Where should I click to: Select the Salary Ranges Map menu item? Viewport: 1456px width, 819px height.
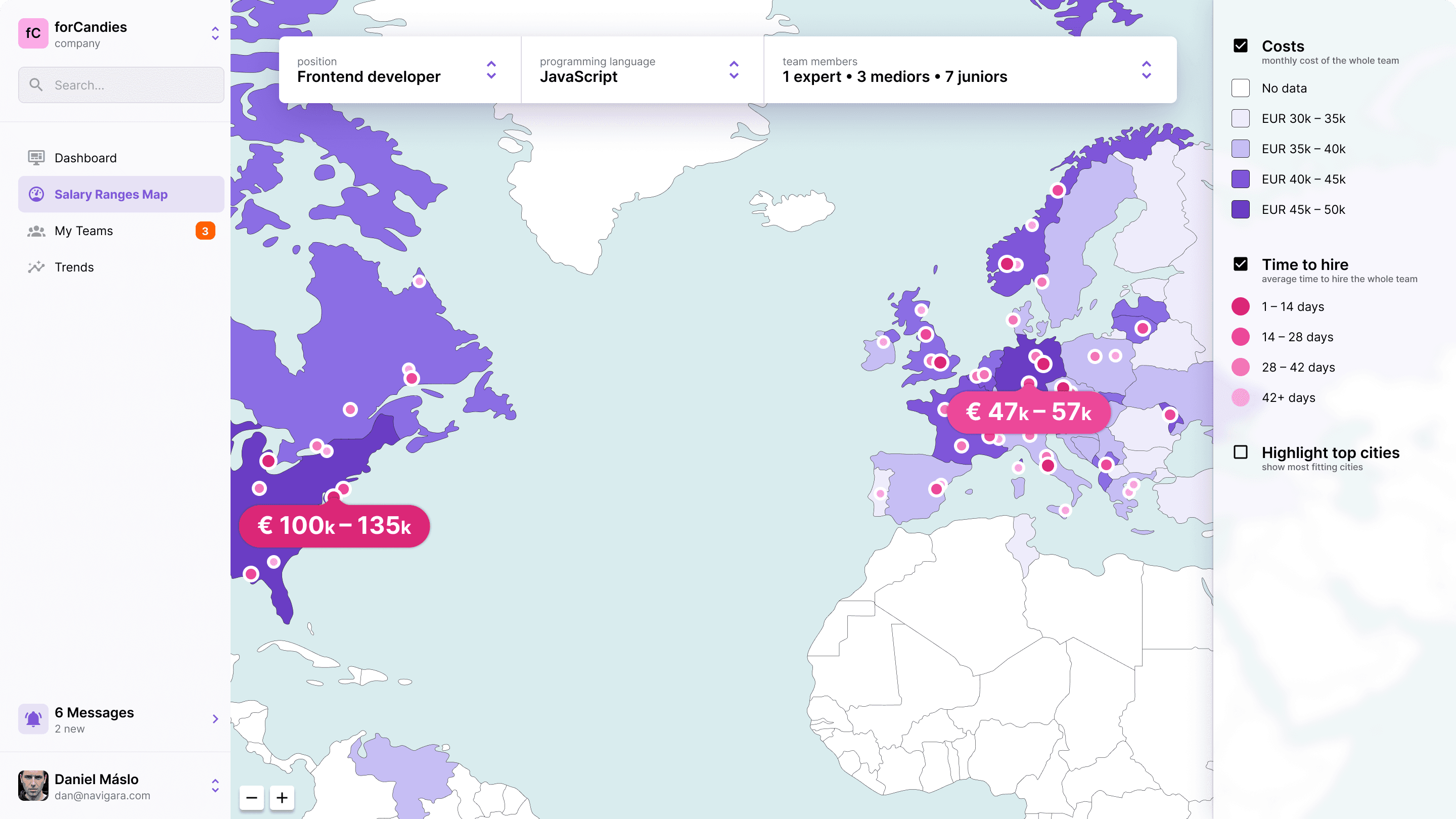121,194
